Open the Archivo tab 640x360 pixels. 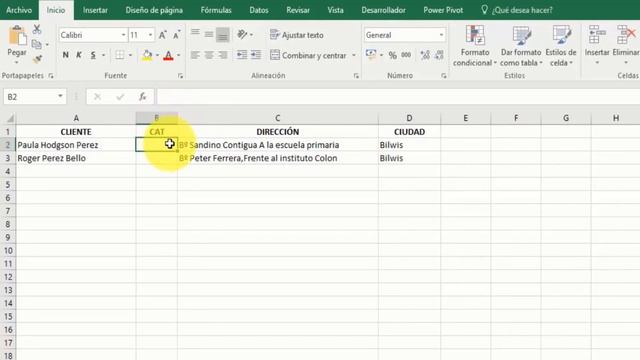coord(19,10)
